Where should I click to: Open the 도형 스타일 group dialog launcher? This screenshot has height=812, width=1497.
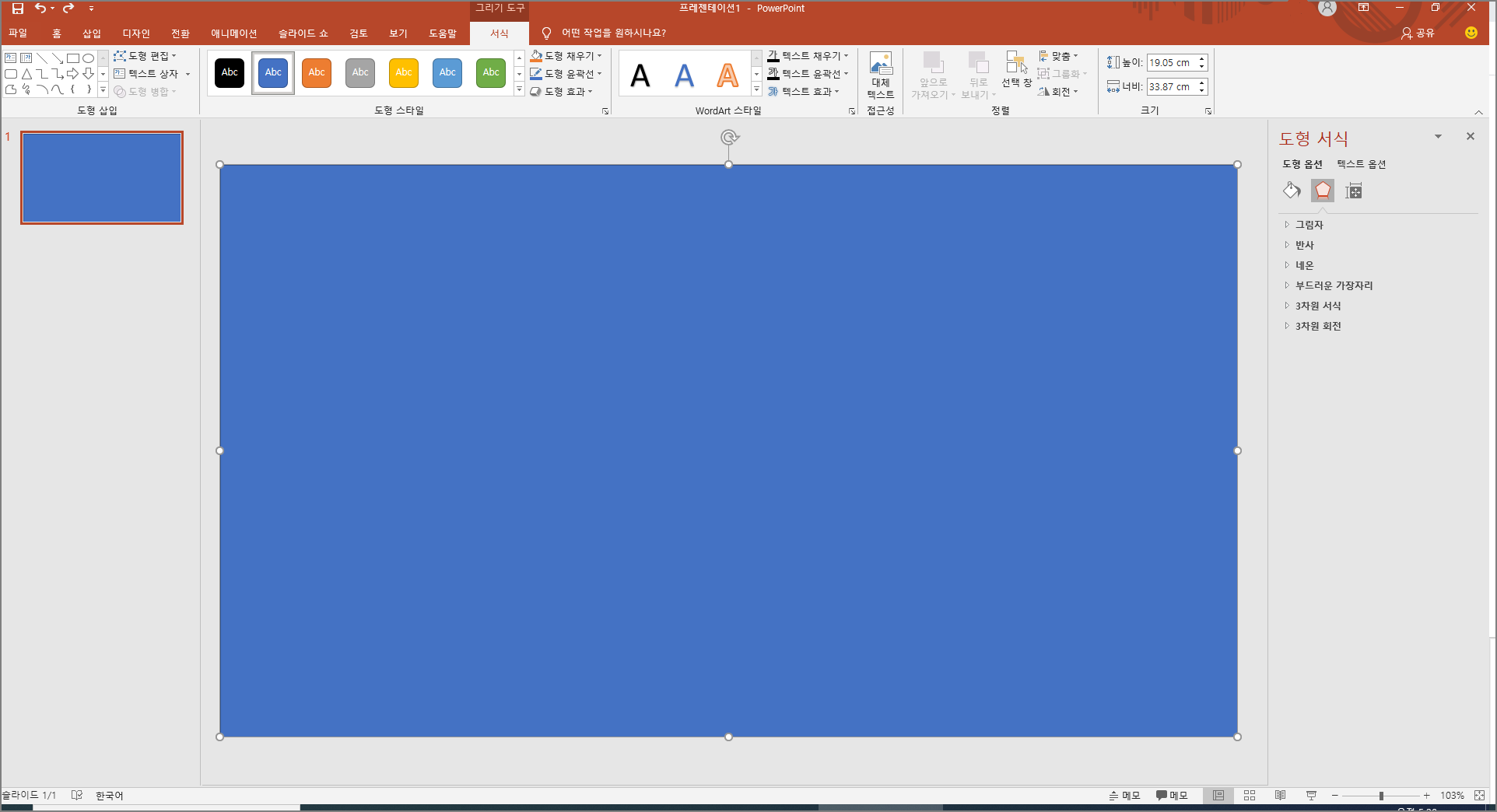[605, 112]
